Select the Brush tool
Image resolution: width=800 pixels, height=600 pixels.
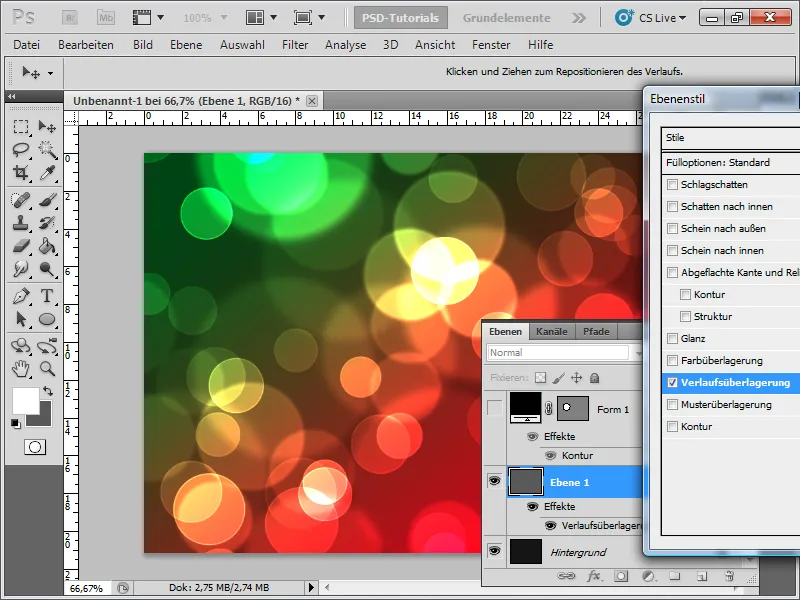(47, 199)
